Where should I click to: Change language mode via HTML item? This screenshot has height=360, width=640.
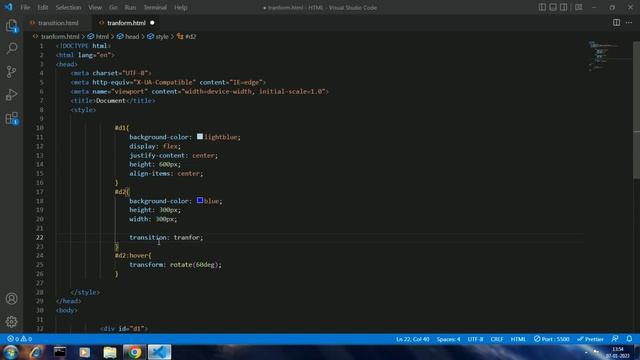pyautogui.click(x=518, y=339)
